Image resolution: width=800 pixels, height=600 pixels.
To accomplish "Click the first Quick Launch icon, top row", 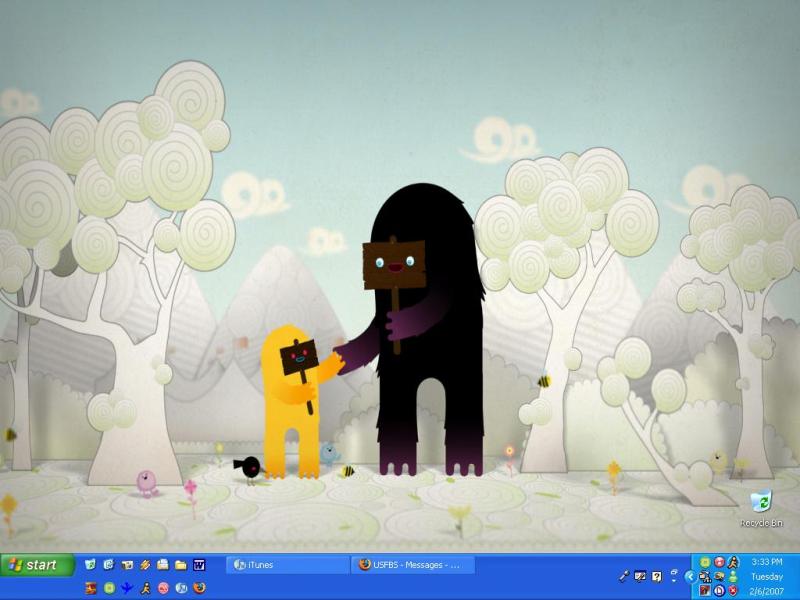I will tap(91, 565).
